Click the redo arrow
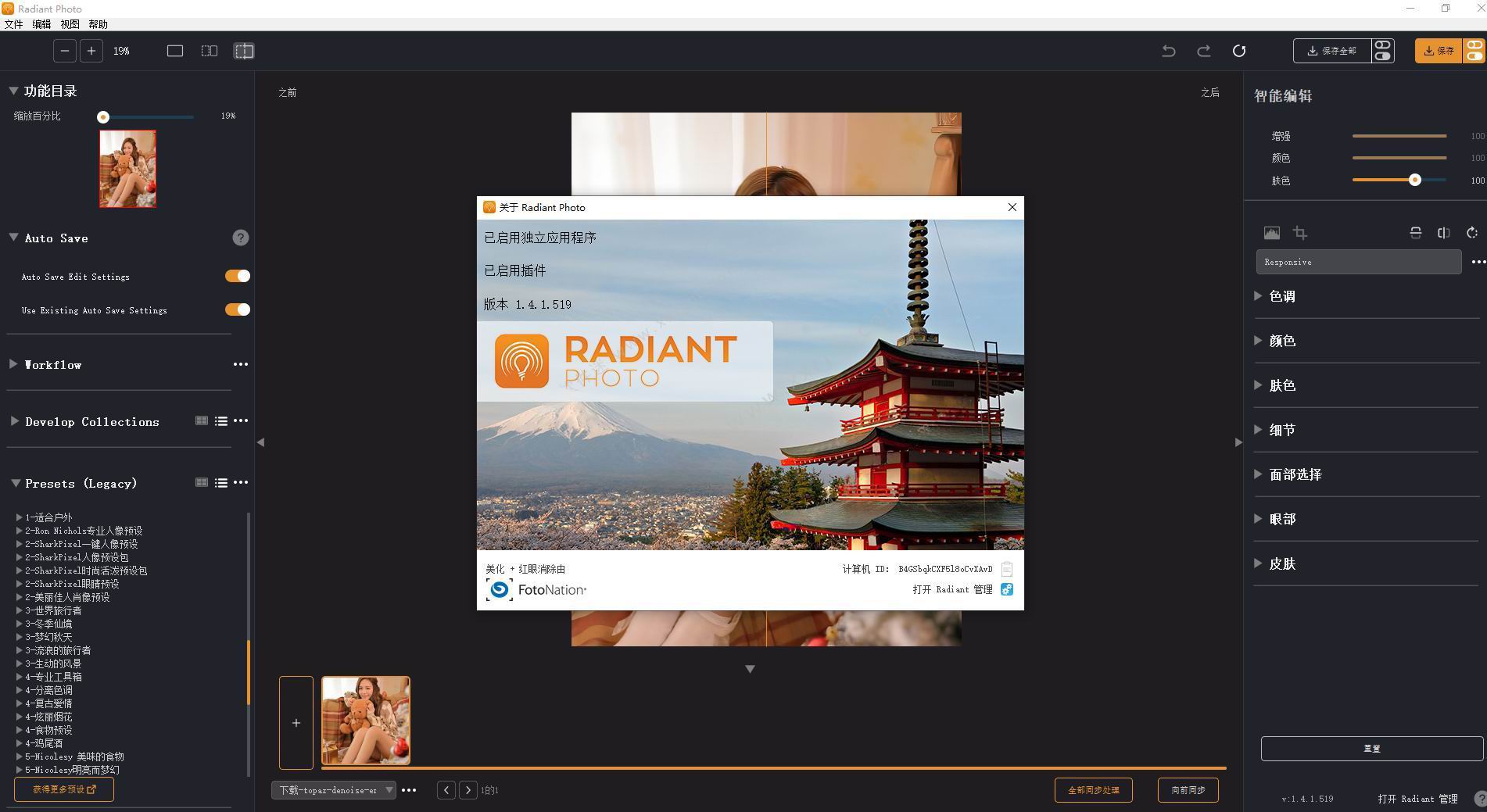This screenshot has height=812, width=1487. pos(1204,51)
